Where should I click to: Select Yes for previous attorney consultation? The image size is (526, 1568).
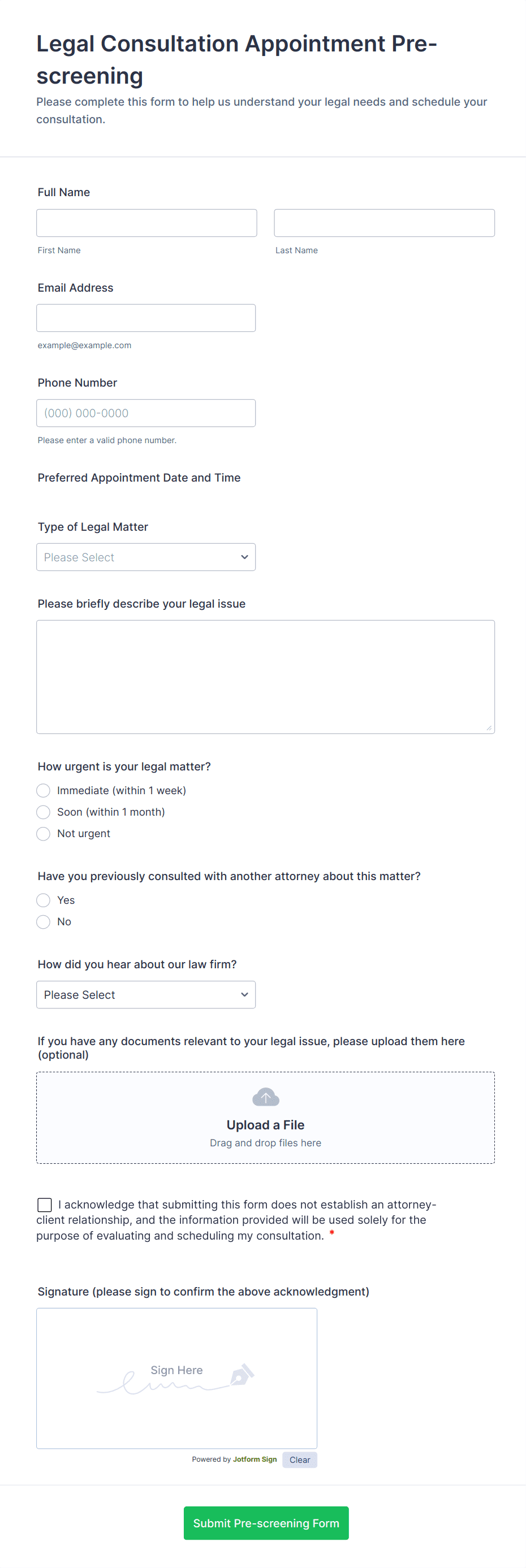click(43, 900)
